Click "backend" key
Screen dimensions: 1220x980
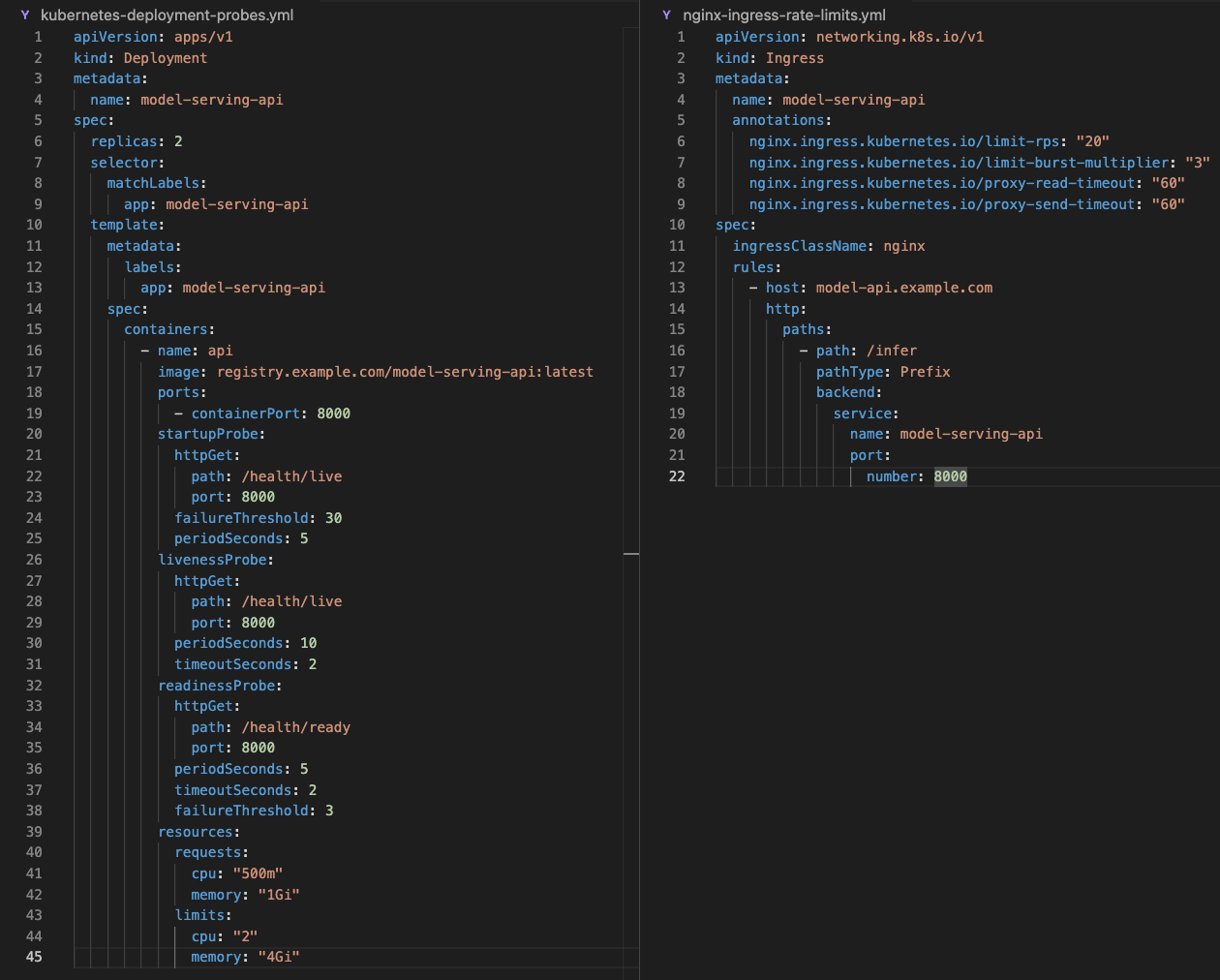[x=845, y=392]
